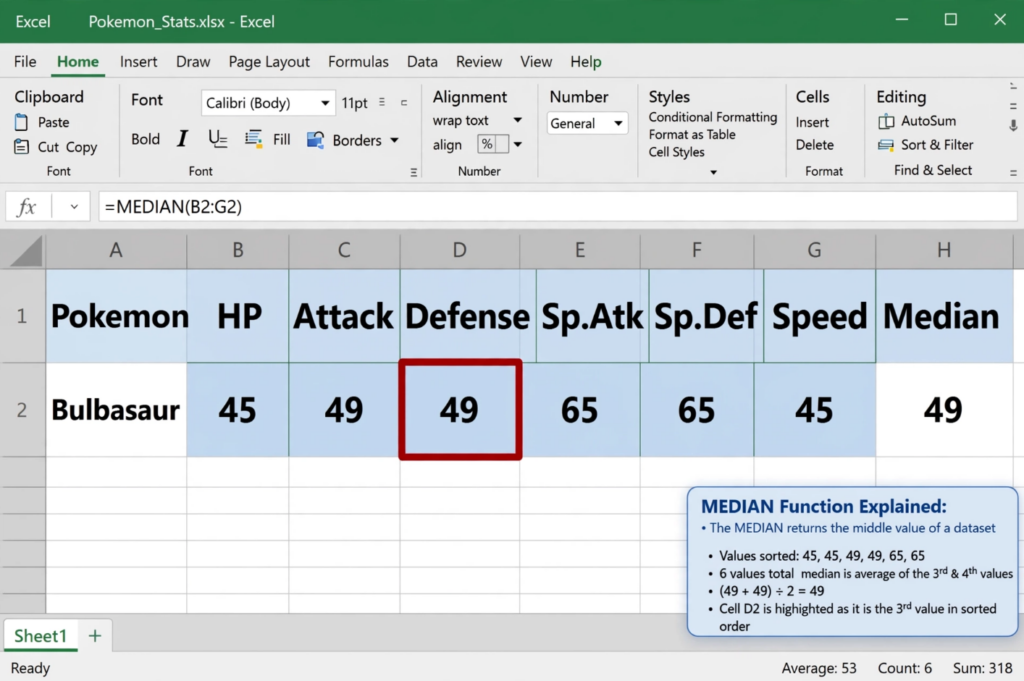
Task: Select the Bulbasaur cell
Action: (116, 410)
